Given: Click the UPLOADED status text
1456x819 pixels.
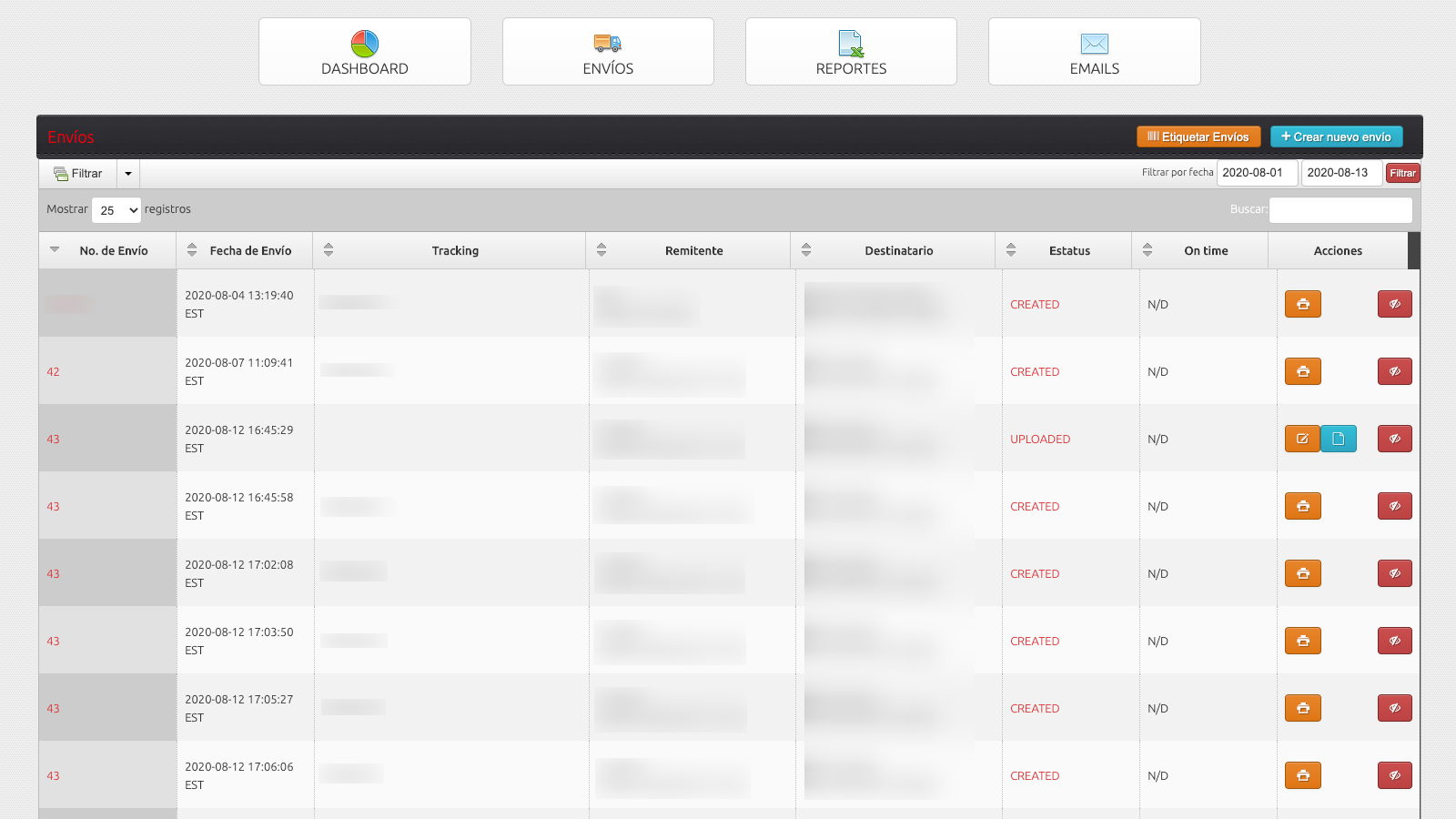Looking at the screenshot, I should [1040, 440].
